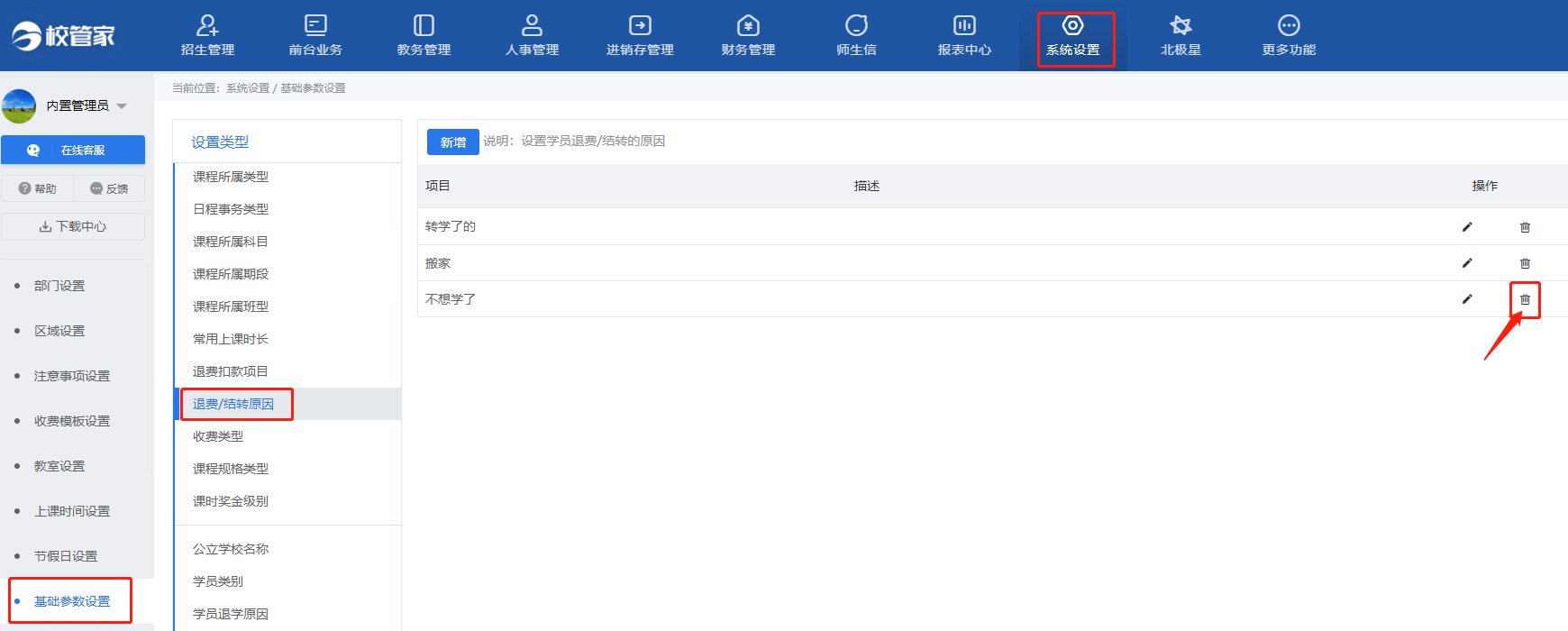This screenshot has width=1568, height=631.
Task: Click the 设置类型 panel heading
Action: pyautogui.click(x=220, y=142)
